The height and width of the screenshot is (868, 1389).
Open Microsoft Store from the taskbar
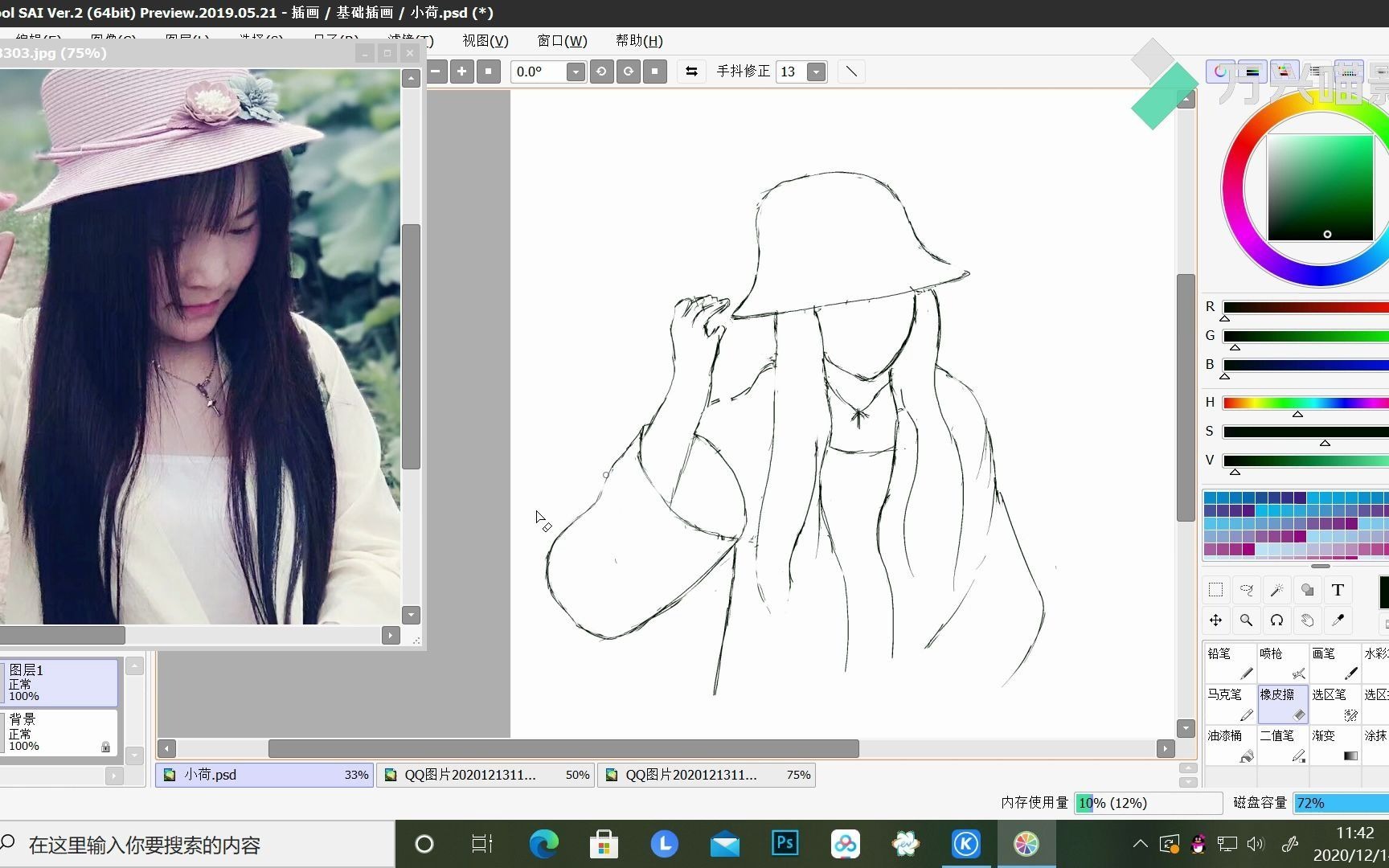click(604, 844)
